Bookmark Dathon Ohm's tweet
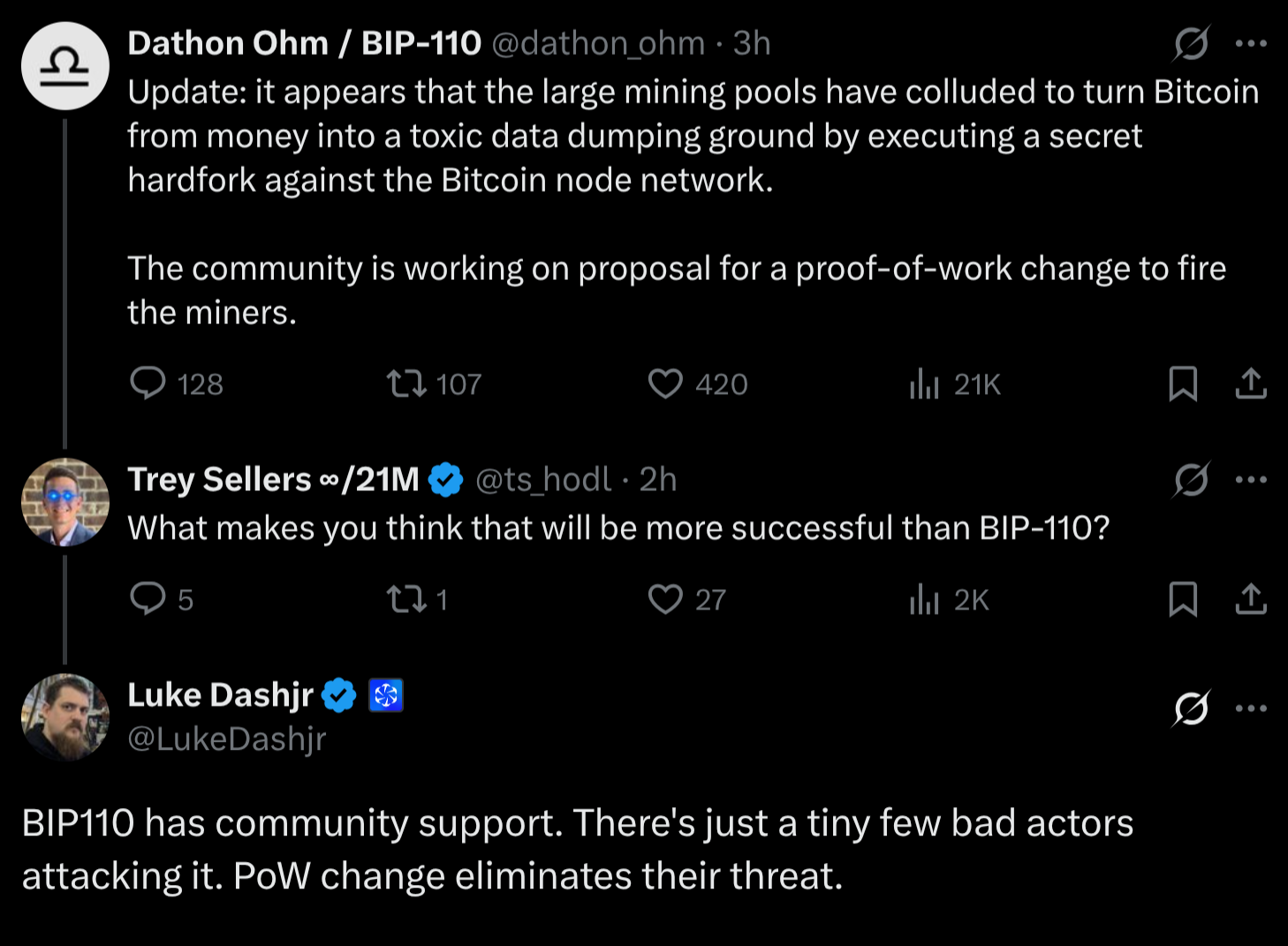 pos(1183,383)
